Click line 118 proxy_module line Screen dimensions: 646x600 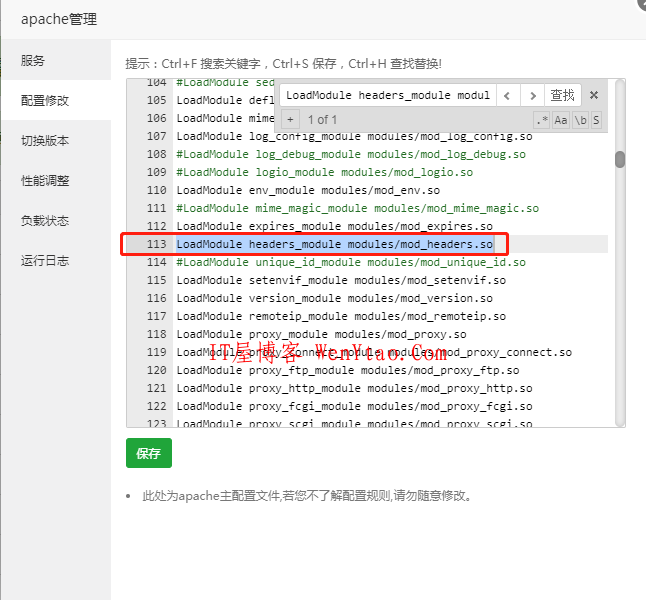point(321,334)
